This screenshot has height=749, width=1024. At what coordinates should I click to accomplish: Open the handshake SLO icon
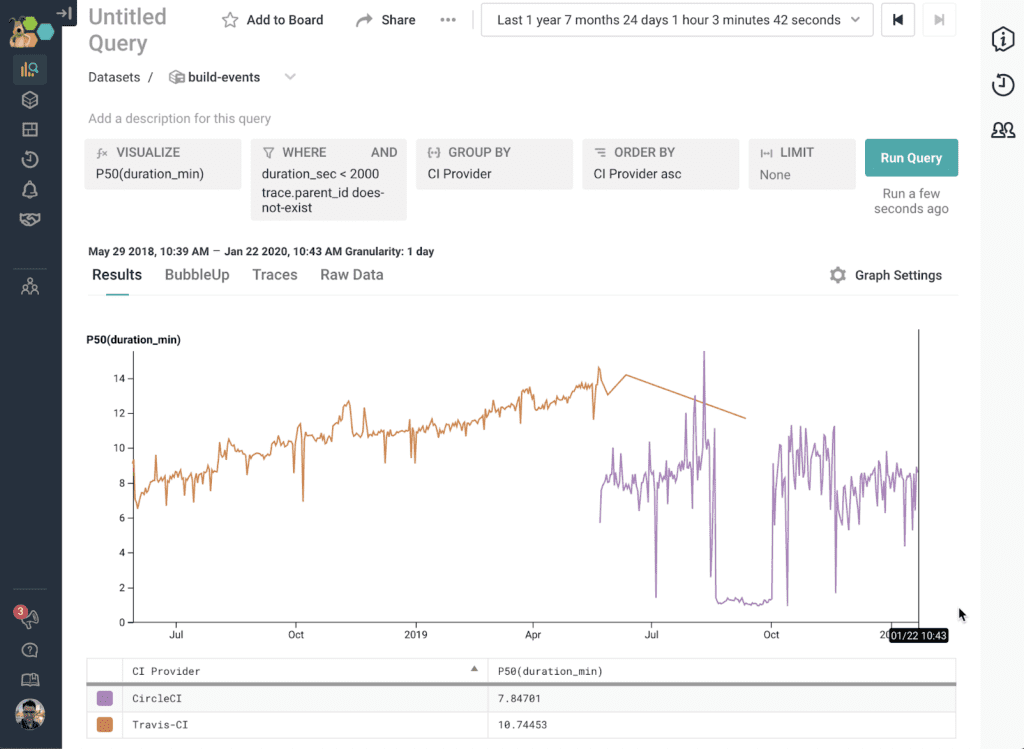pos(30,220)
